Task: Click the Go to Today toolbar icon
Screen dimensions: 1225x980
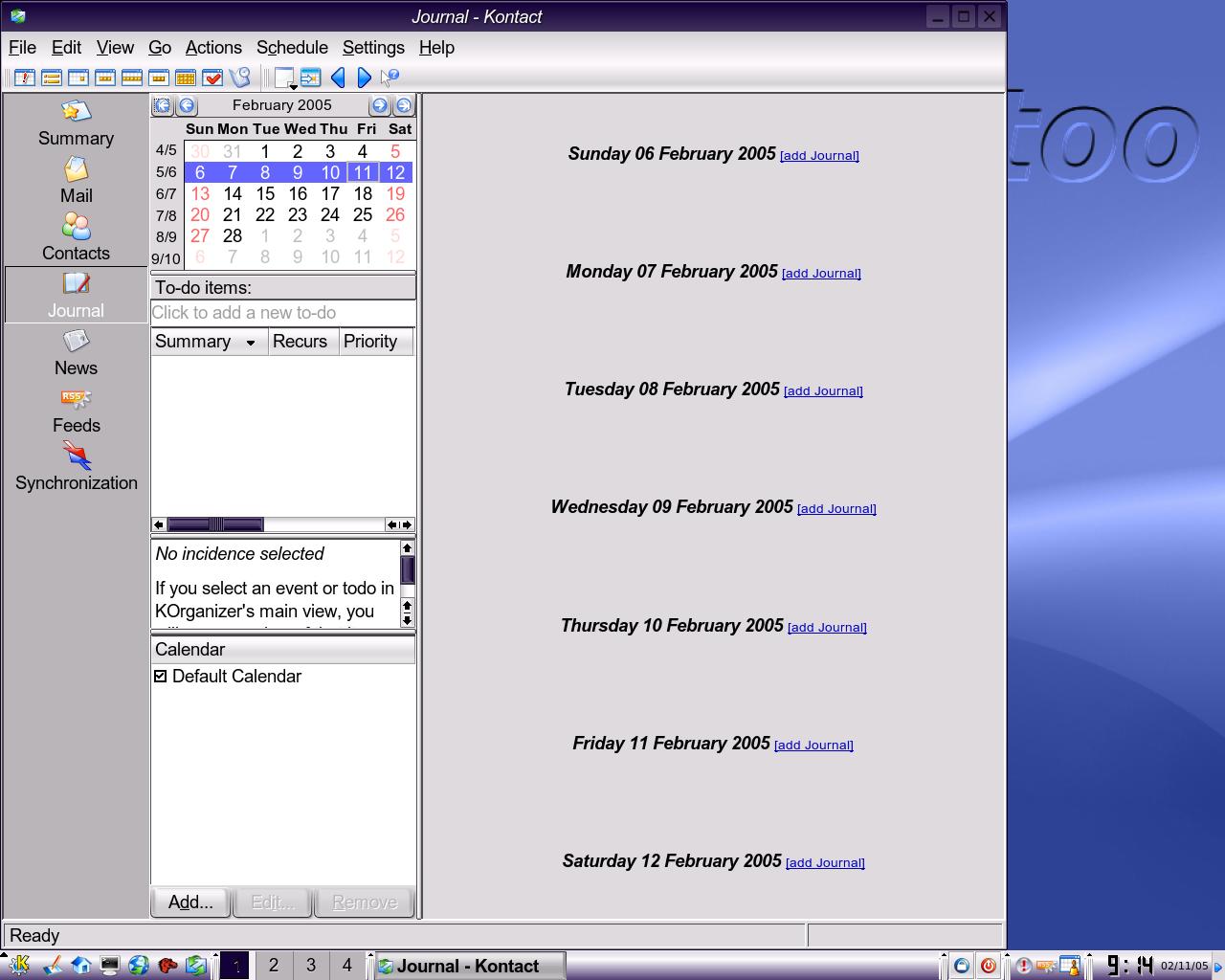Action: (310, 78)
